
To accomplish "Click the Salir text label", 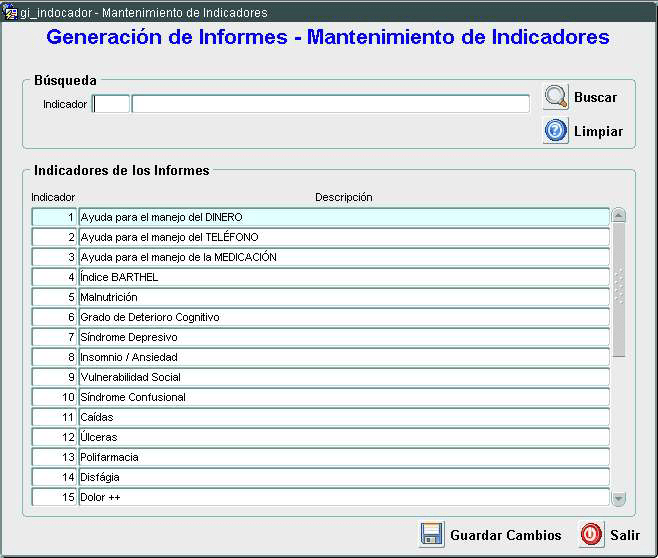I will coord(625,536).
